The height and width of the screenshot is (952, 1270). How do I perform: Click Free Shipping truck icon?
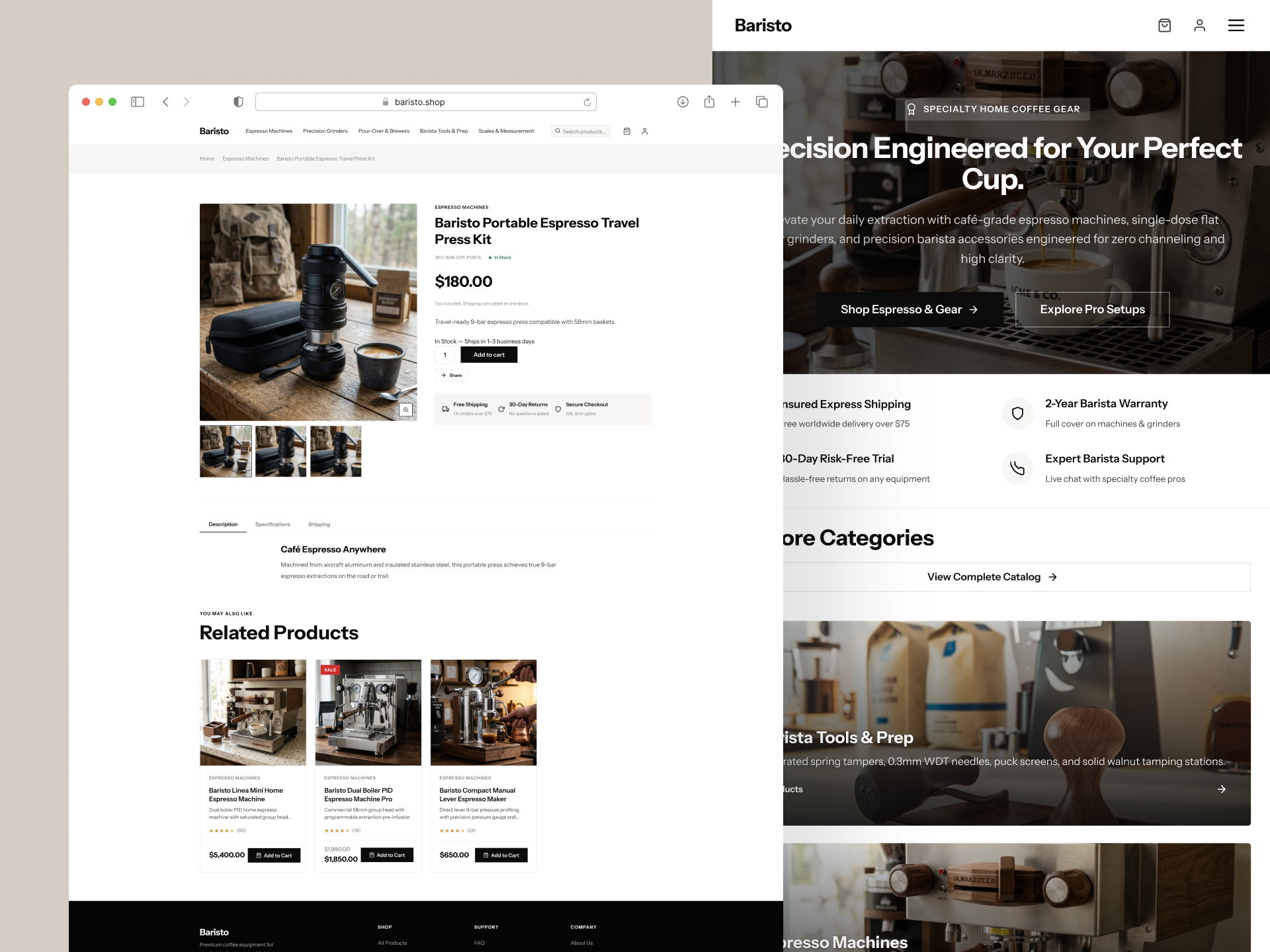(446, 409)
